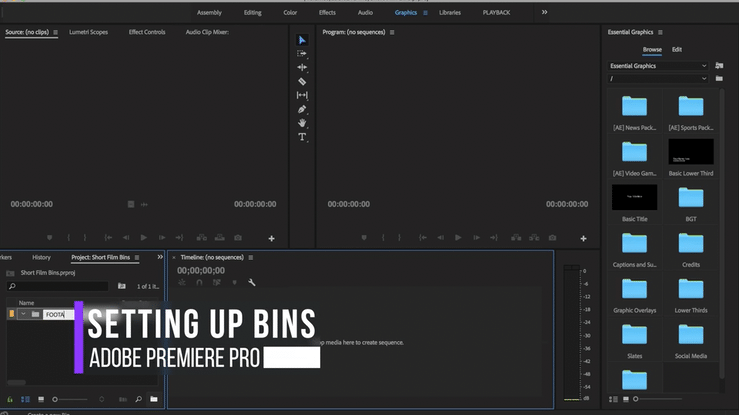Click the Basic Lower Third thumbnail
Image resolution: width=739 pixels, height=415 pixels.
691,152
